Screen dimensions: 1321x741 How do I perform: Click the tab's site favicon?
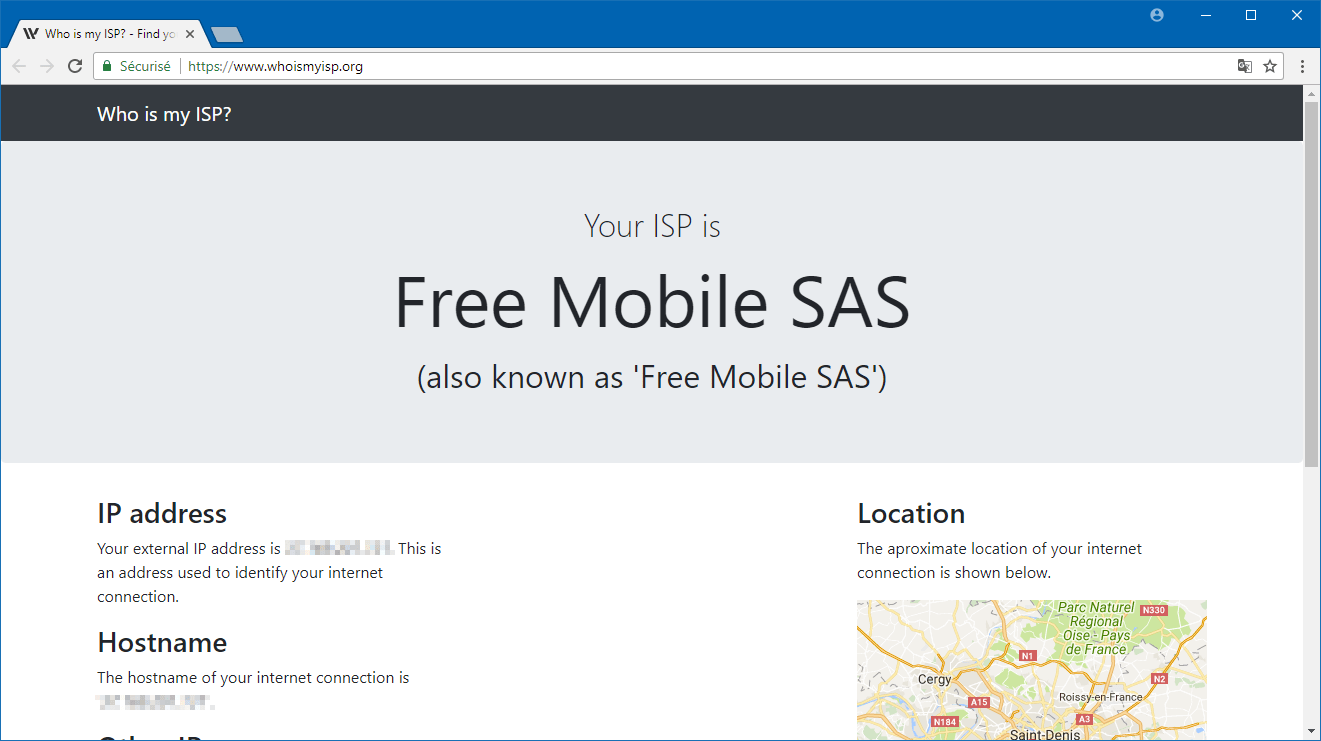31,34
